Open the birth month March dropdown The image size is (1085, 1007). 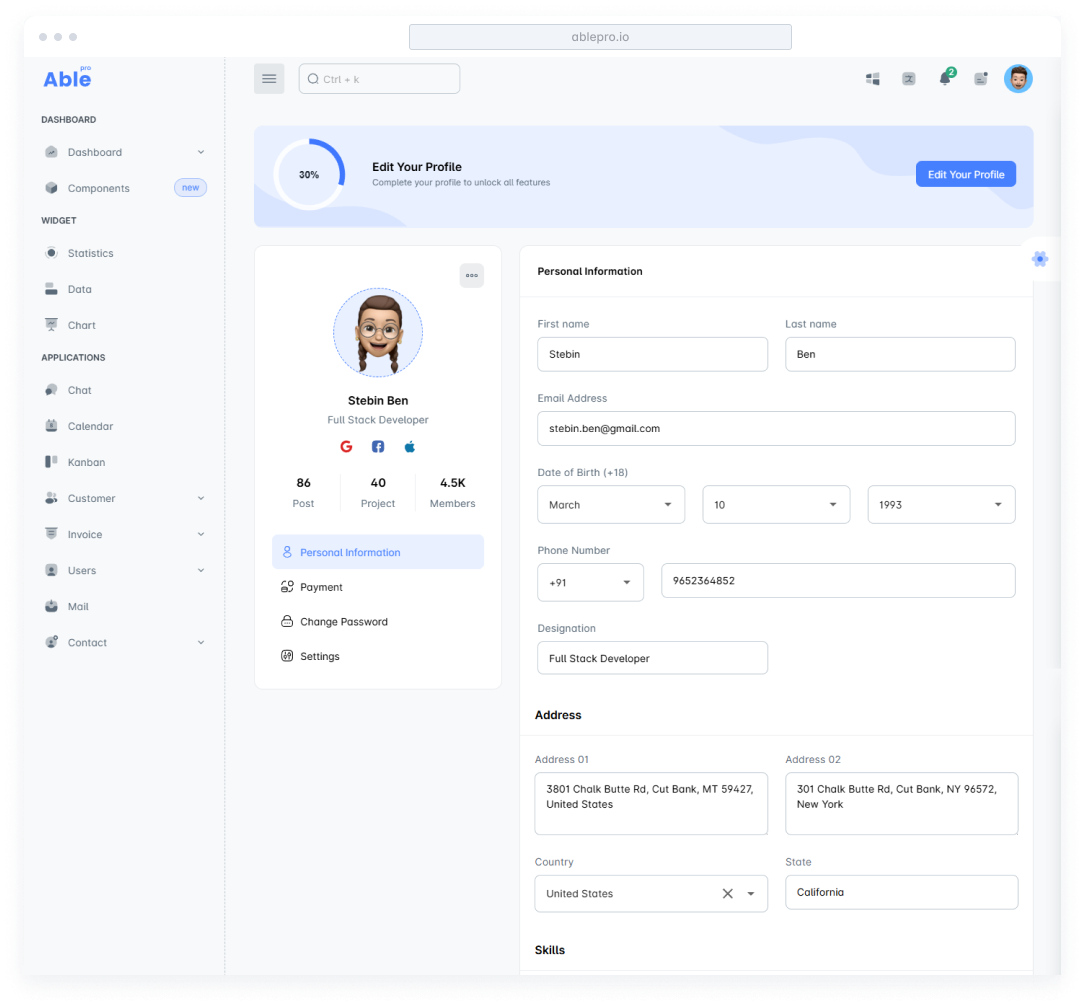tap(611, 505)
